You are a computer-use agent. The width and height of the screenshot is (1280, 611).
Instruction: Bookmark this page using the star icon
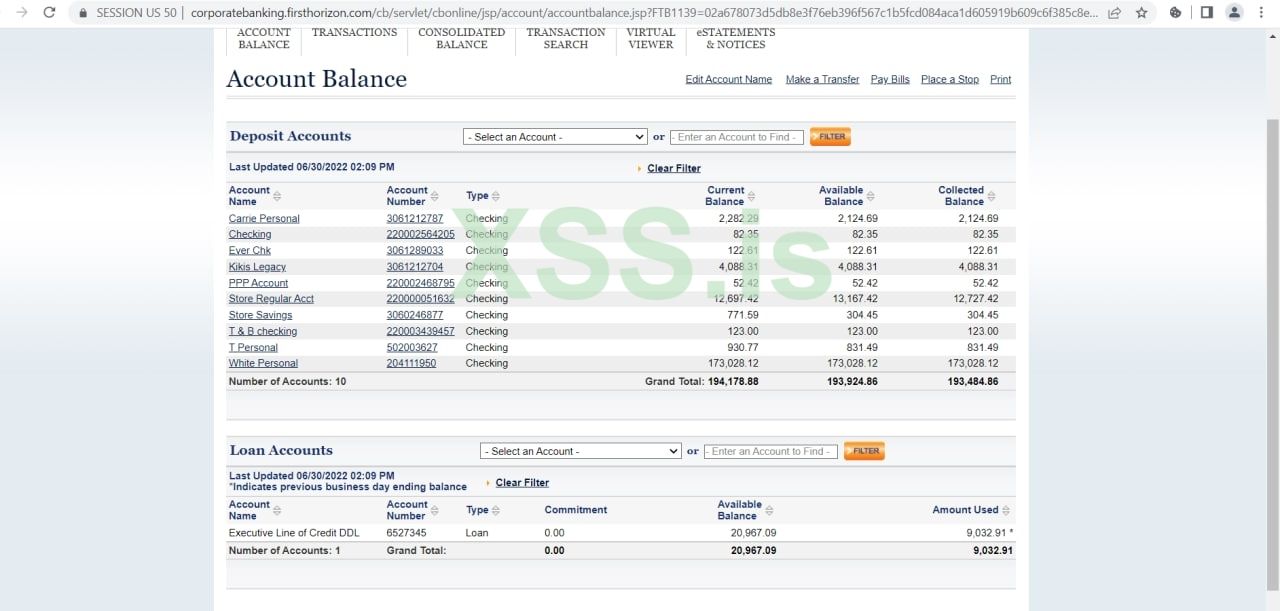click(x=1142, y=13)
